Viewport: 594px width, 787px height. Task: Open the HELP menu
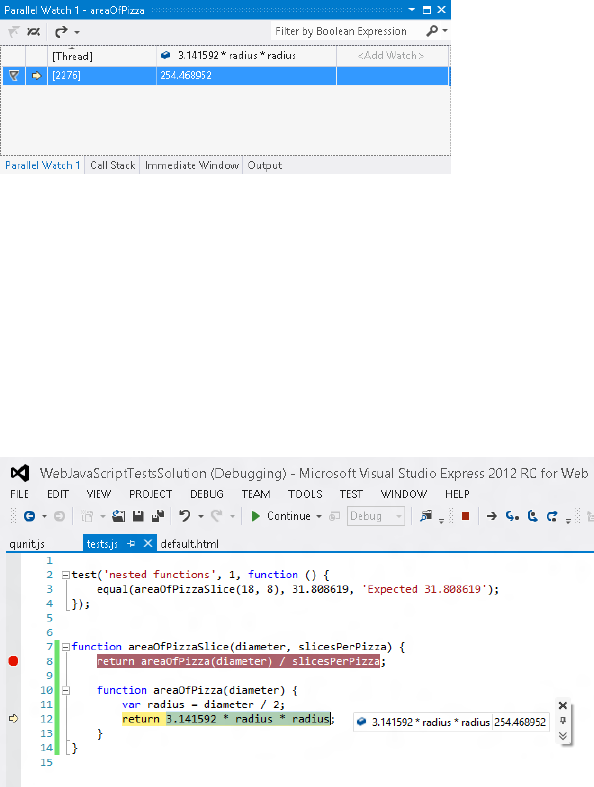point(457,494)
